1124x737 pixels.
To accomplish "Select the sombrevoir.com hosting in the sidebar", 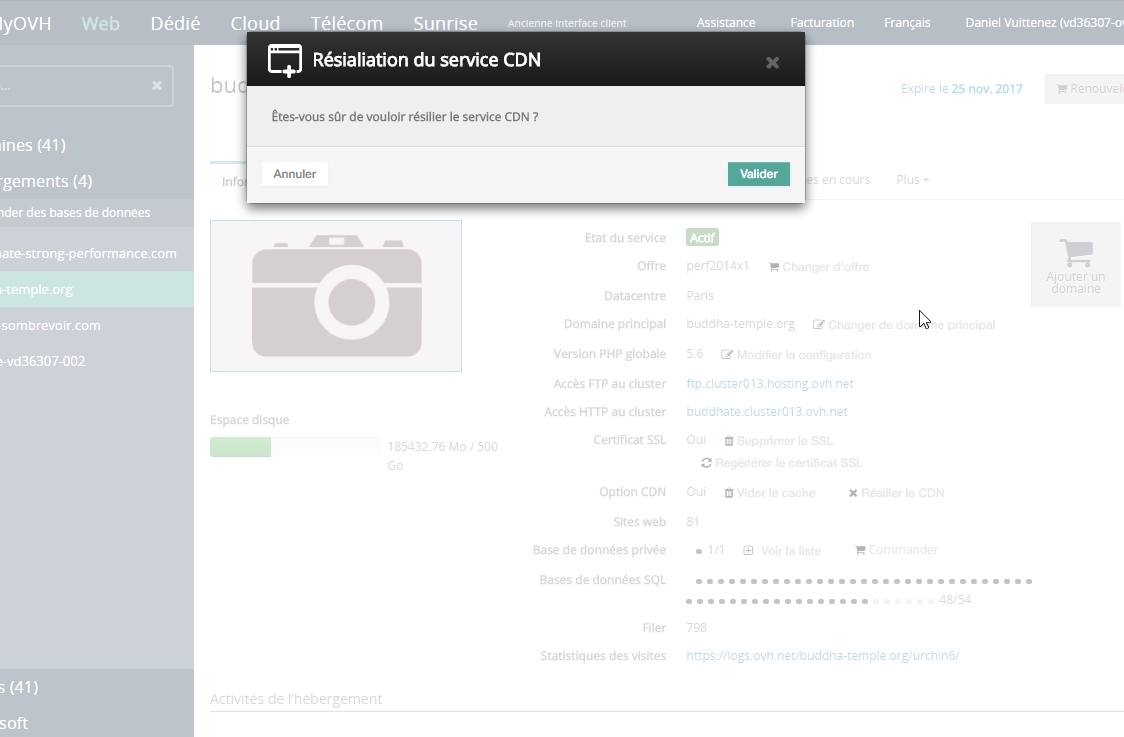I will coord(50,325).
